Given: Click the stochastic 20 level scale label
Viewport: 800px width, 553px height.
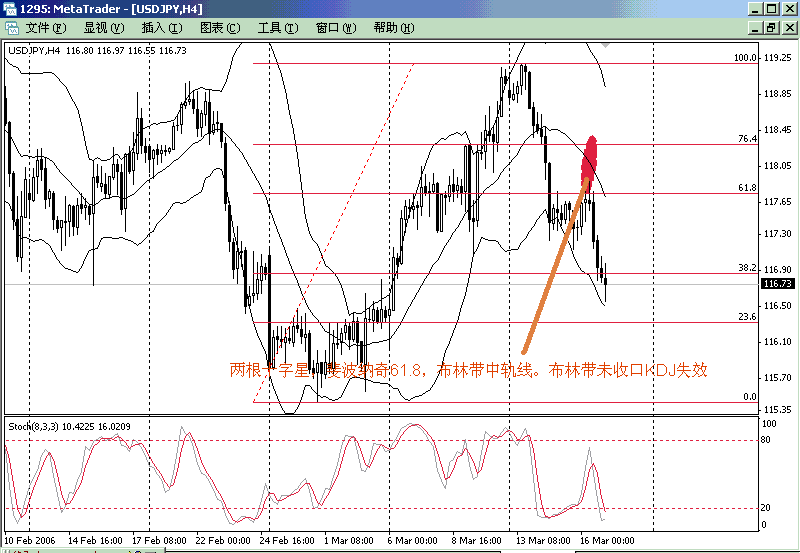Looking at the screenshot, I should pyautogui.click(x=765, y=508).
